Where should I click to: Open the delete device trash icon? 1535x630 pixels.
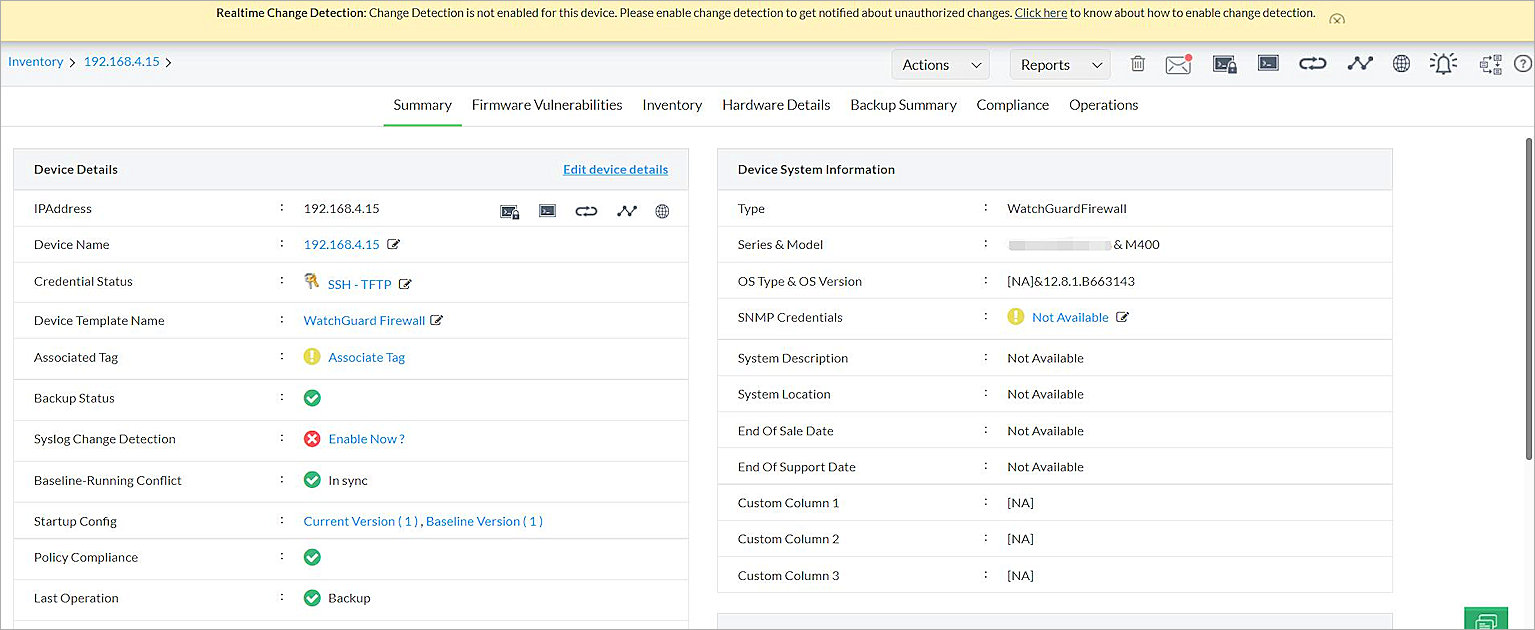[1137, 63]
